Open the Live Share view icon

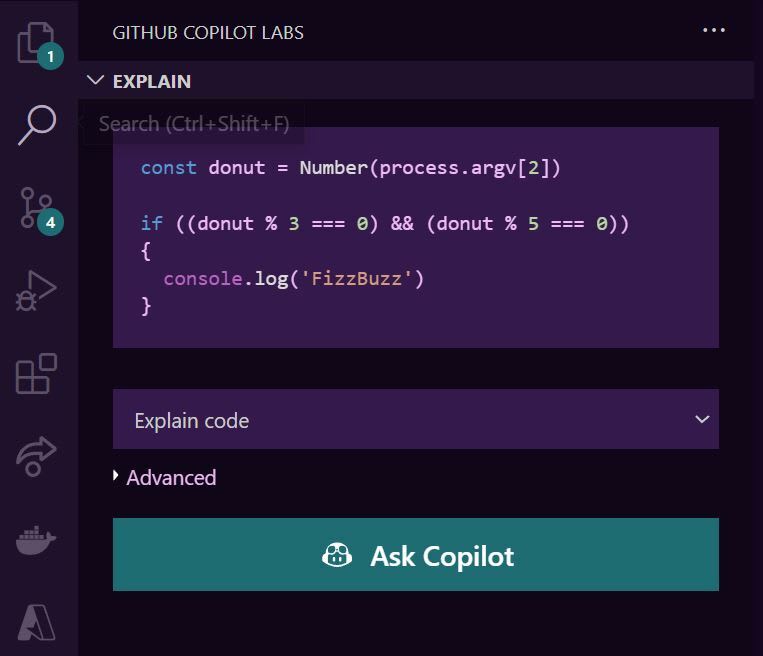pyautogui.click(x=36, y=456)
